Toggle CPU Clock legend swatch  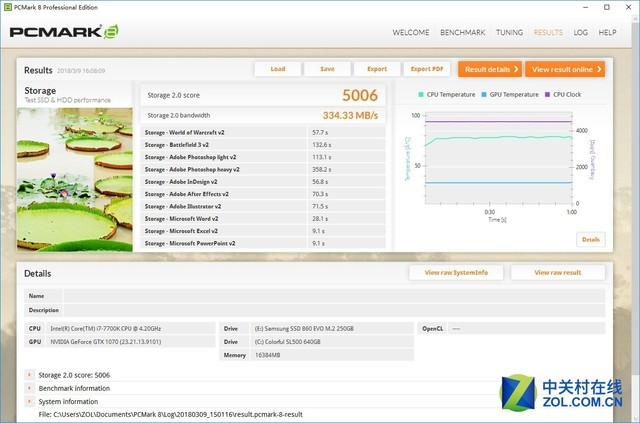click(548, 94)
